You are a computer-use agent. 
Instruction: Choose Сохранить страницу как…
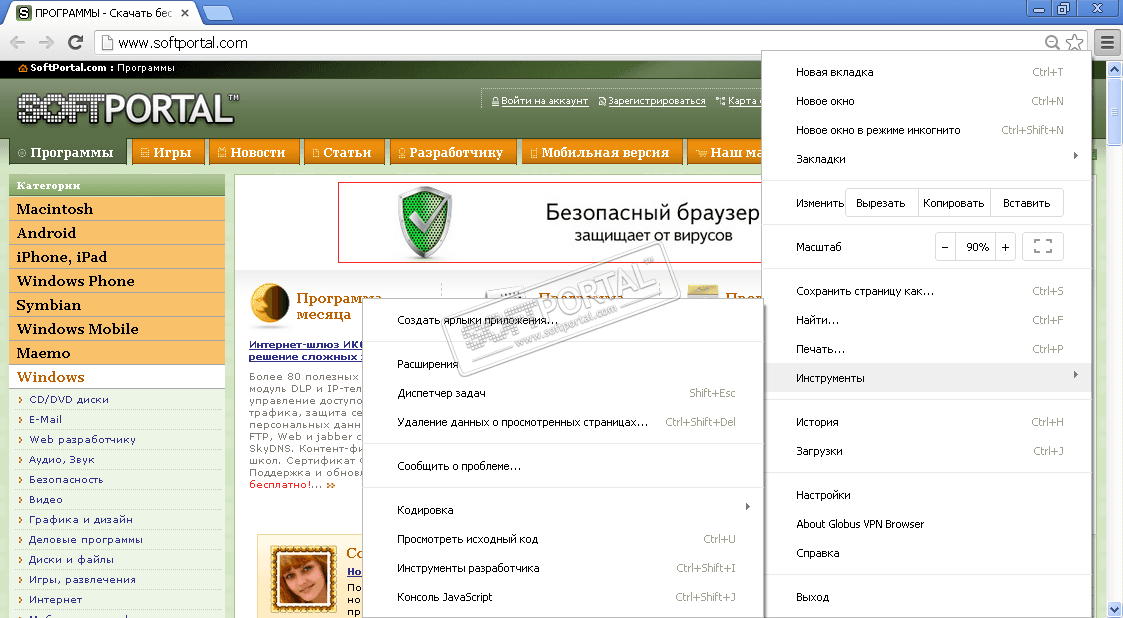(x=928, y=291)
